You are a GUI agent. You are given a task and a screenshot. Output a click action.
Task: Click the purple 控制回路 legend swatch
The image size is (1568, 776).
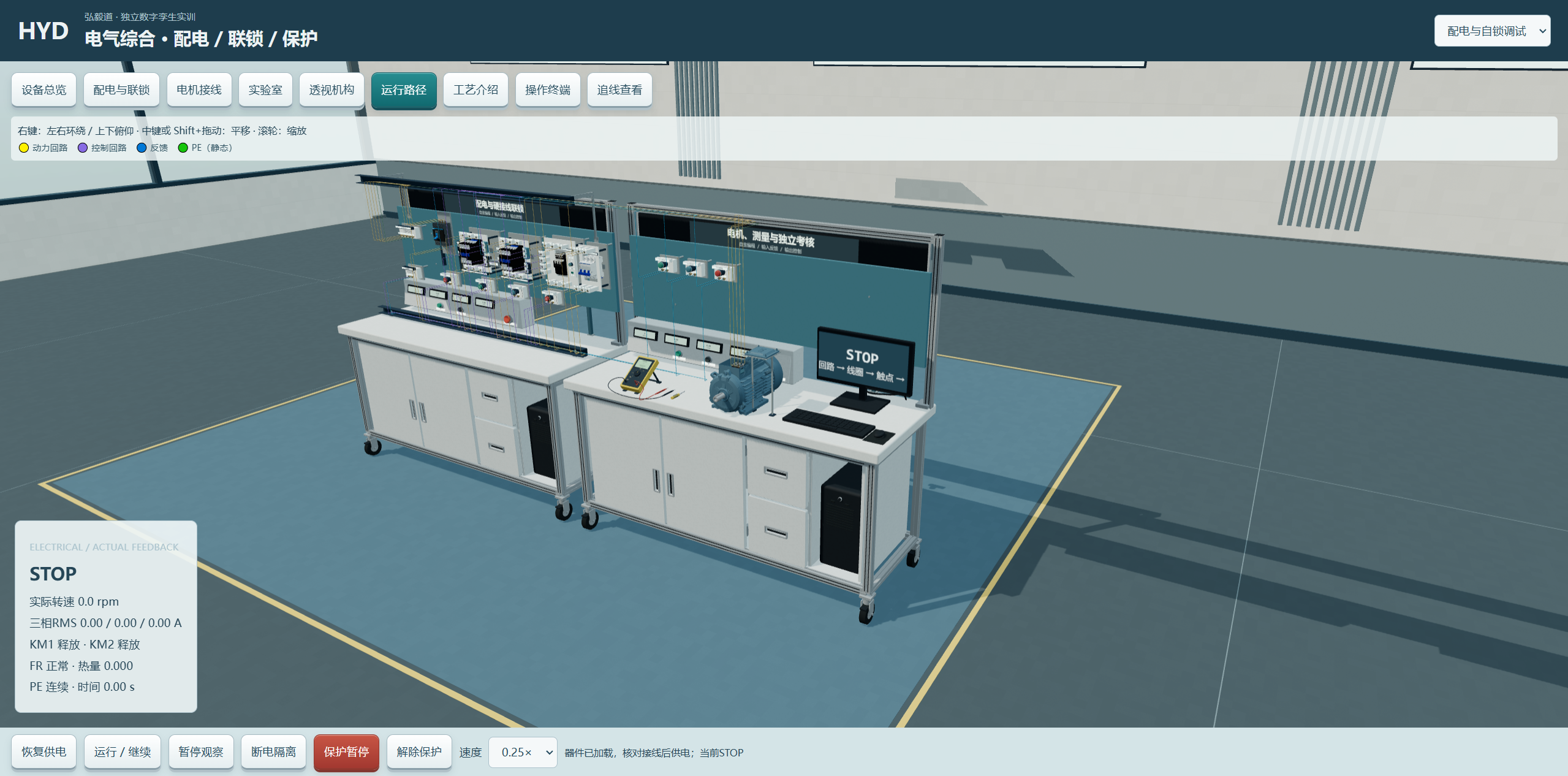point(83,148)
